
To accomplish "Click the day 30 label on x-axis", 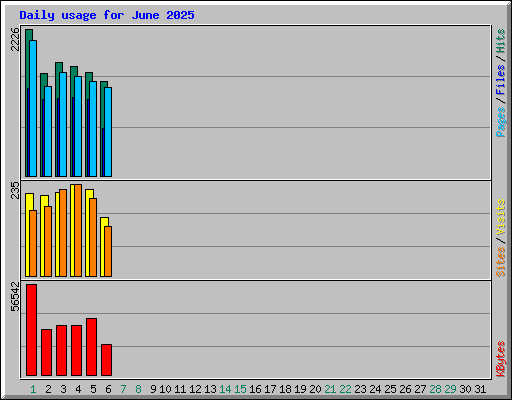I will click(x=465, y=389).
